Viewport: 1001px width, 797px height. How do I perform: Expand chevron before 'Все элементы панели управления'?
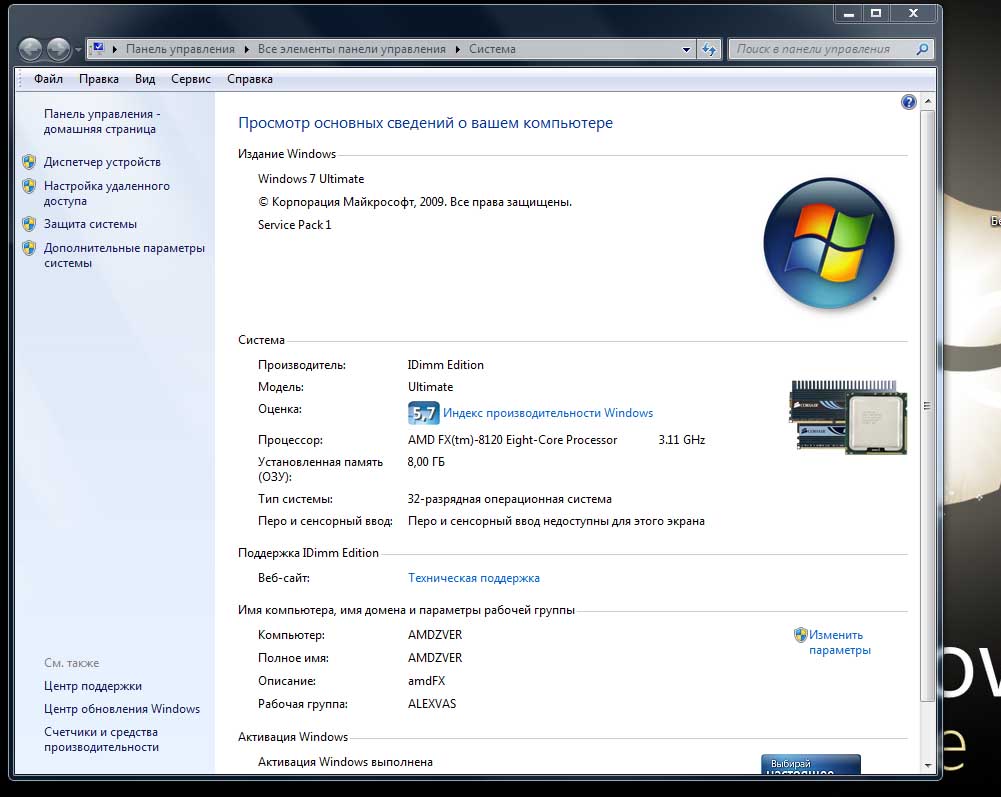(247, 49)
